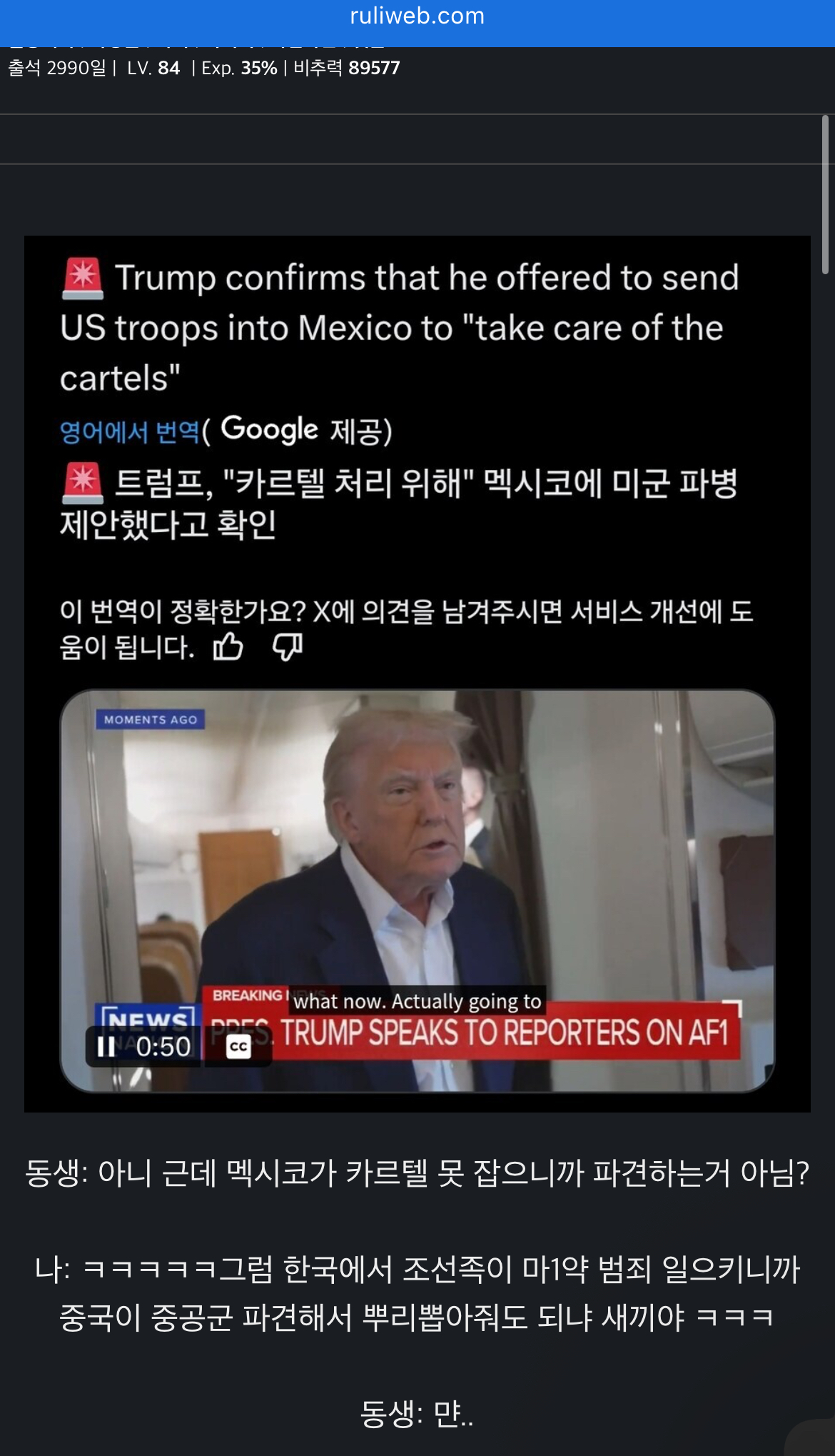Open the ruliweb.com address bar
Screen dimensions: 835x1456
pyautogui.click(x=417, y=16)
